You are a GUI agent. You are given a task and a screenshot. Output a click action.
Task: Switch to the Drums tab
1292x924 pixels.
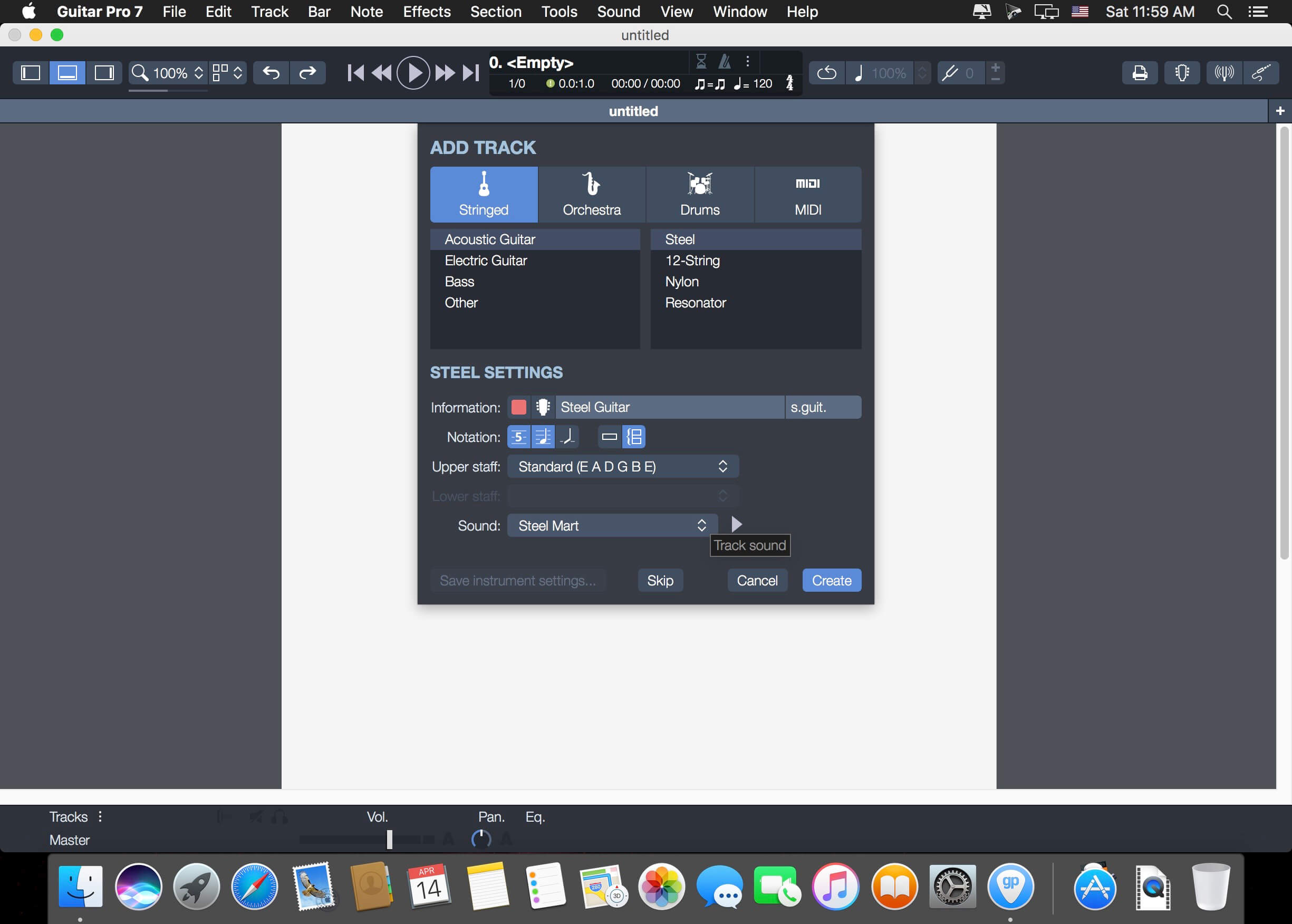[699, 195]
